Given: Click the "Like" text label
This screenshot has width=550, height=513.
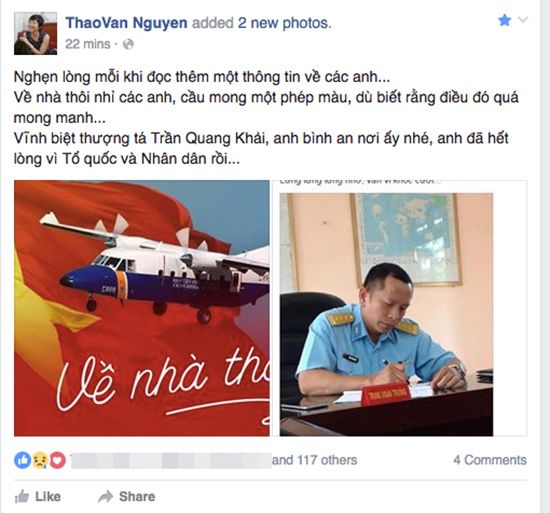Looking at the screenshot, I should click(48, 497).
